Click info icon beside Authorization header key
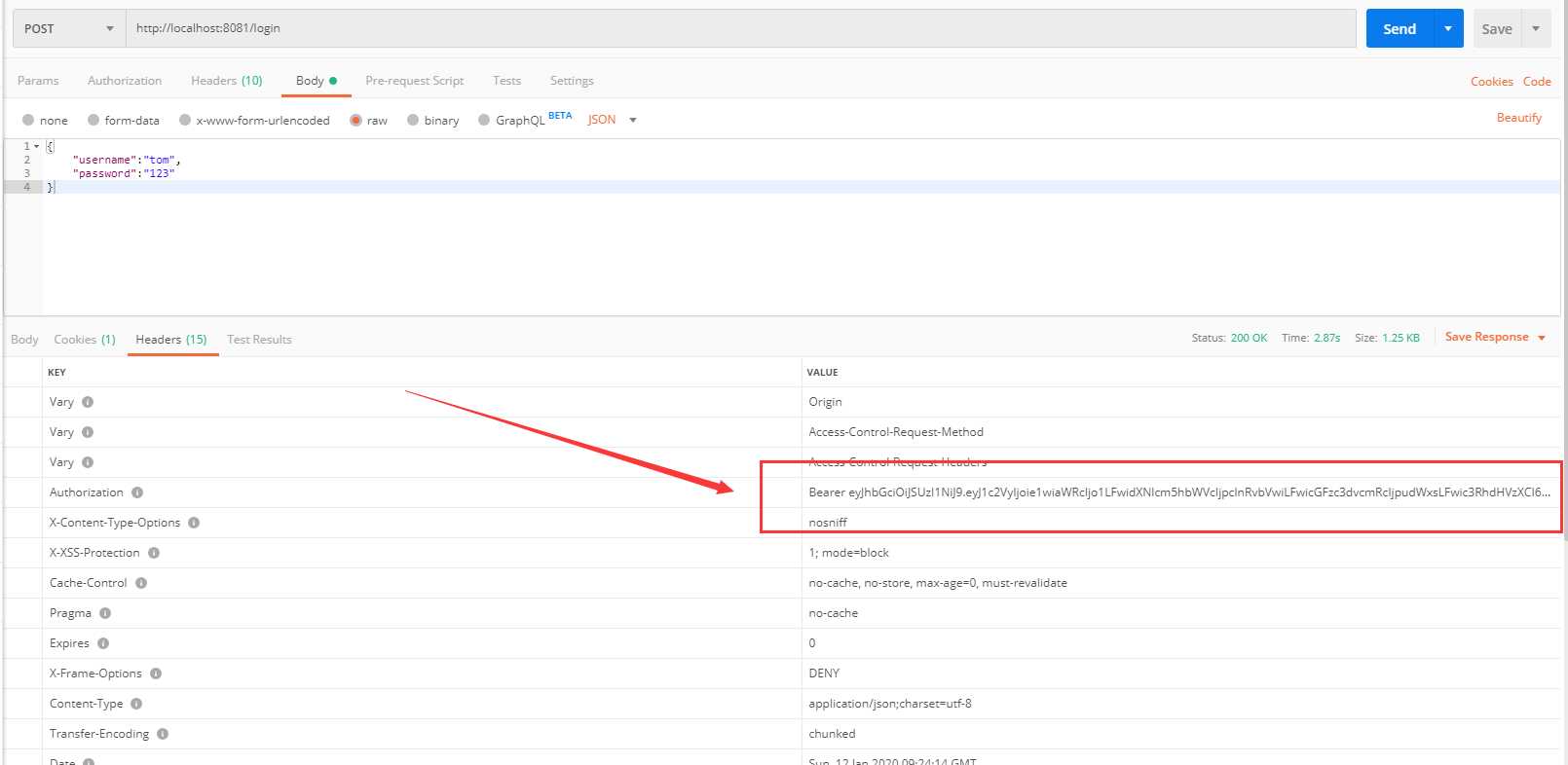The image size is (1568, 765). pos(137,492)
